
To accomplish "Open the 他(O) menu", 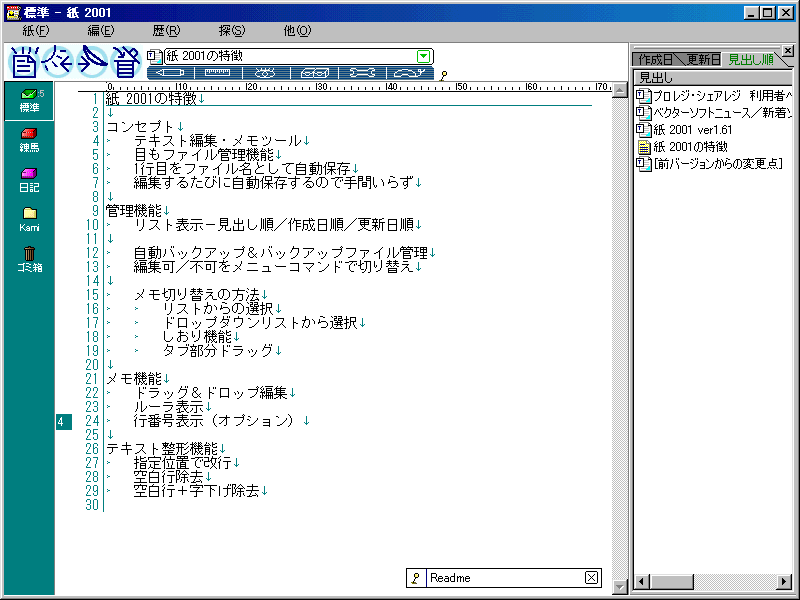I will [297, 31].
